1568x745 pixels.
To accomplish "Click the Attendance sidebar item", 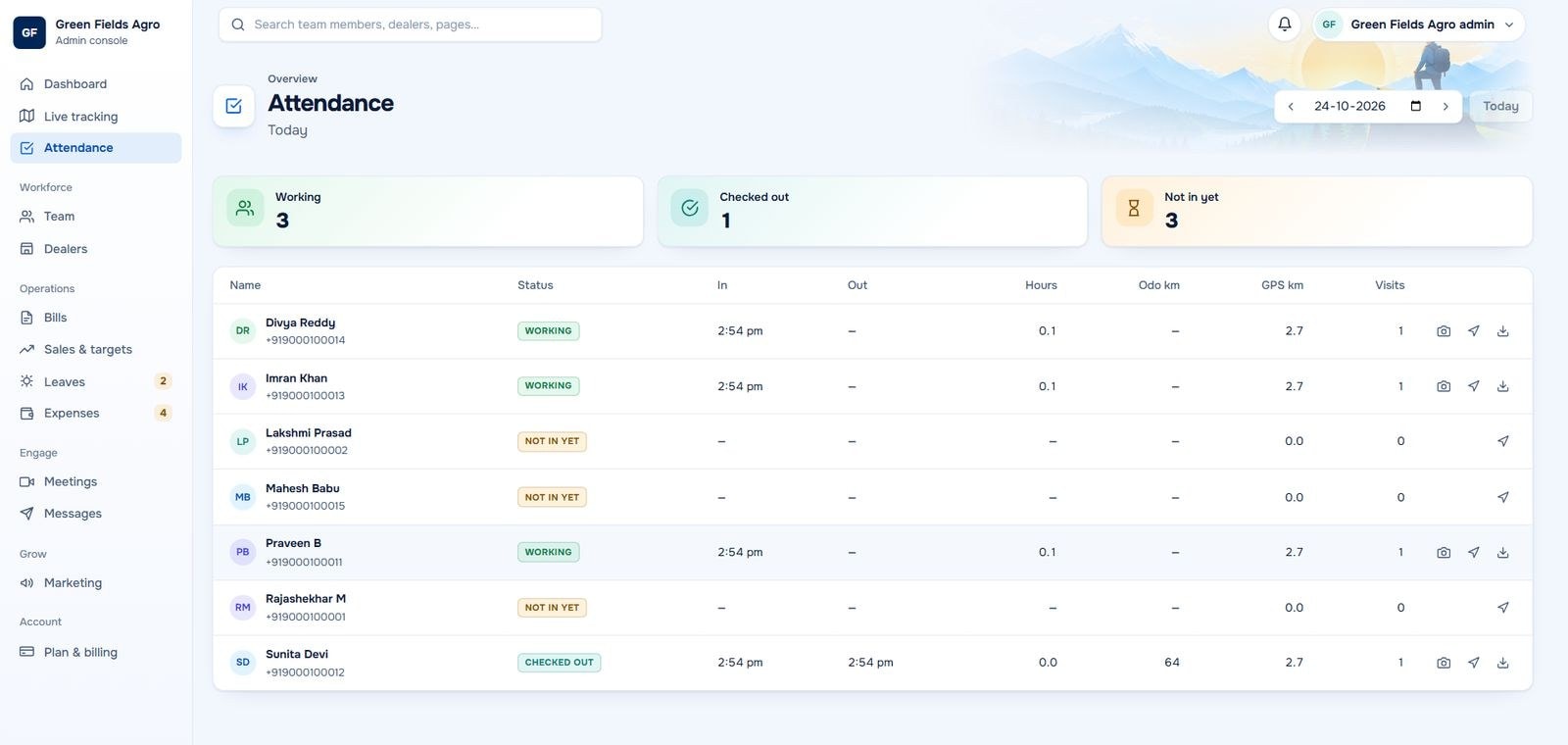I will point(96,148).
